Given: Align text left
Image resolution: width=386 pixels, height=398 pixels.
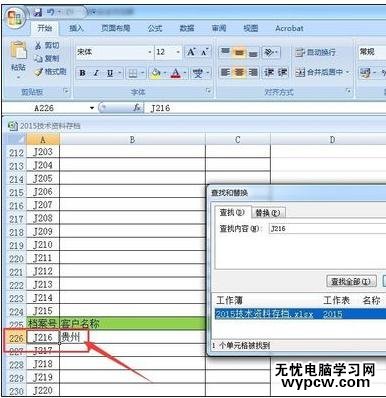Looking at the screenshot, I should [225, 72].
